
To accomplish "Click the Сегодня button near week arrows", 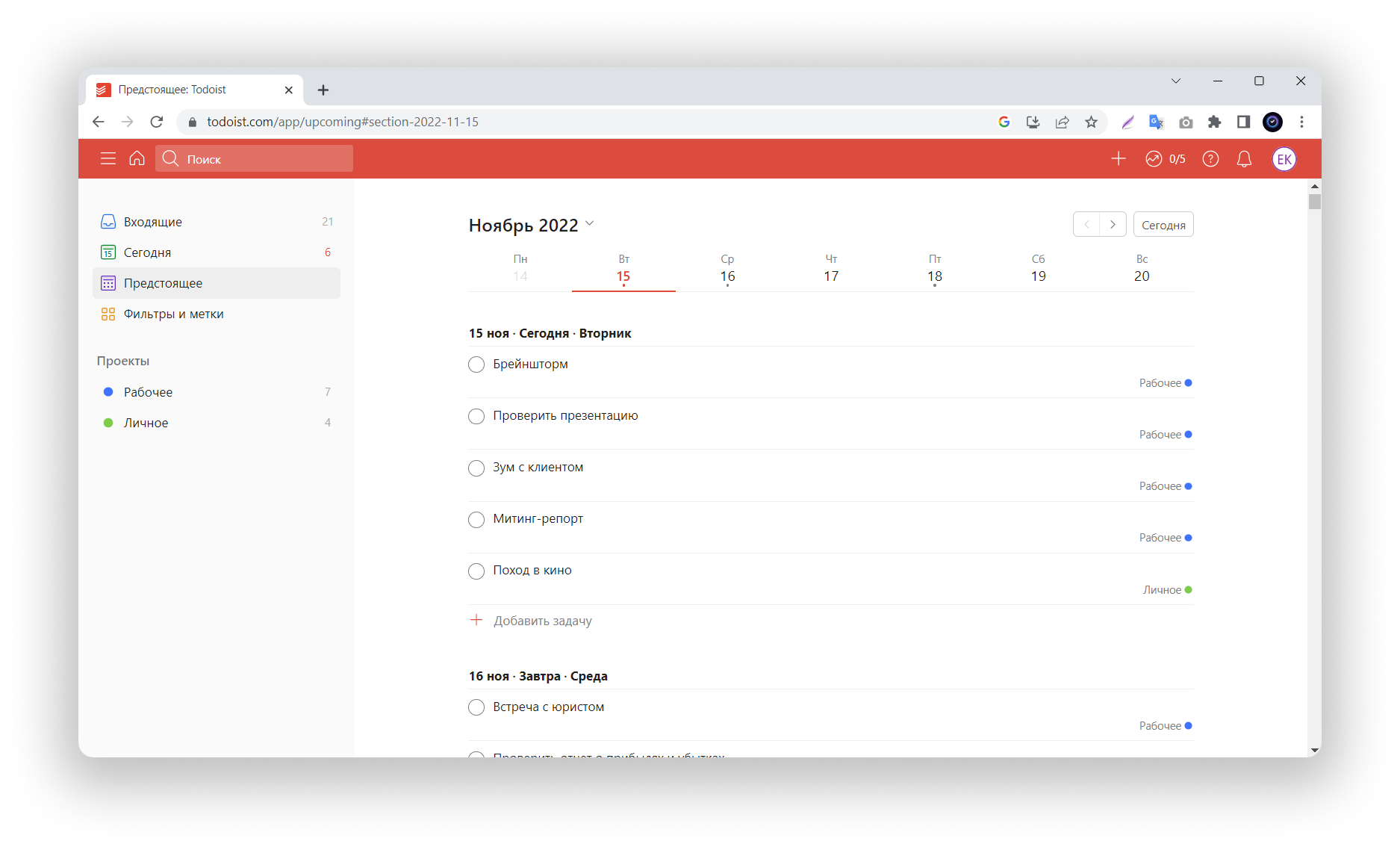I will (x=1163, y=224).
